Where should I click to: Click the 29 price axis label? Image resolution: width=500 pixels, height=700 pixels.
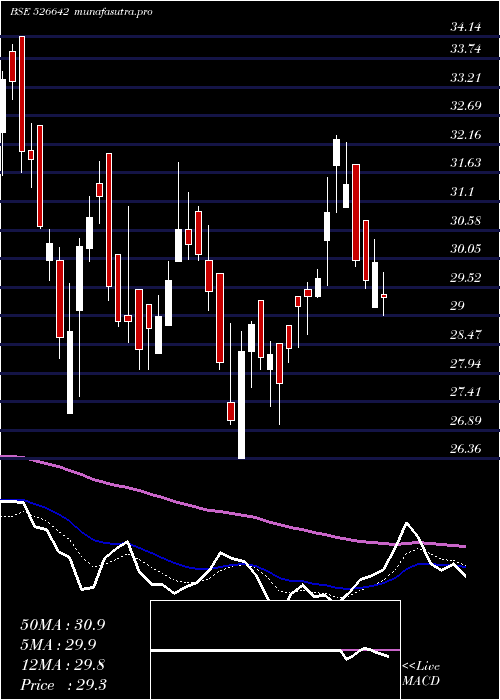(458, 306)
